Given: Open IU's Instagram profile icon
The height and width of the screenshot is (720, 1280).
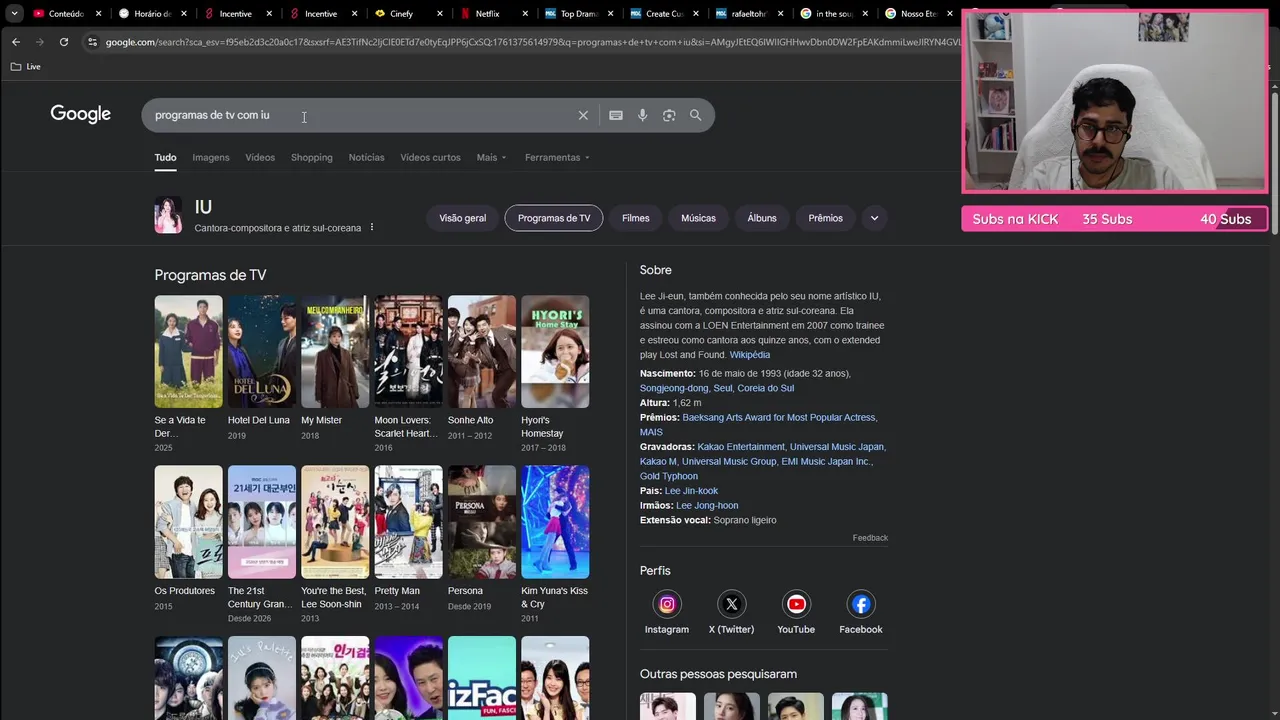Looking at the screenshot, I should tap(667, 604).
